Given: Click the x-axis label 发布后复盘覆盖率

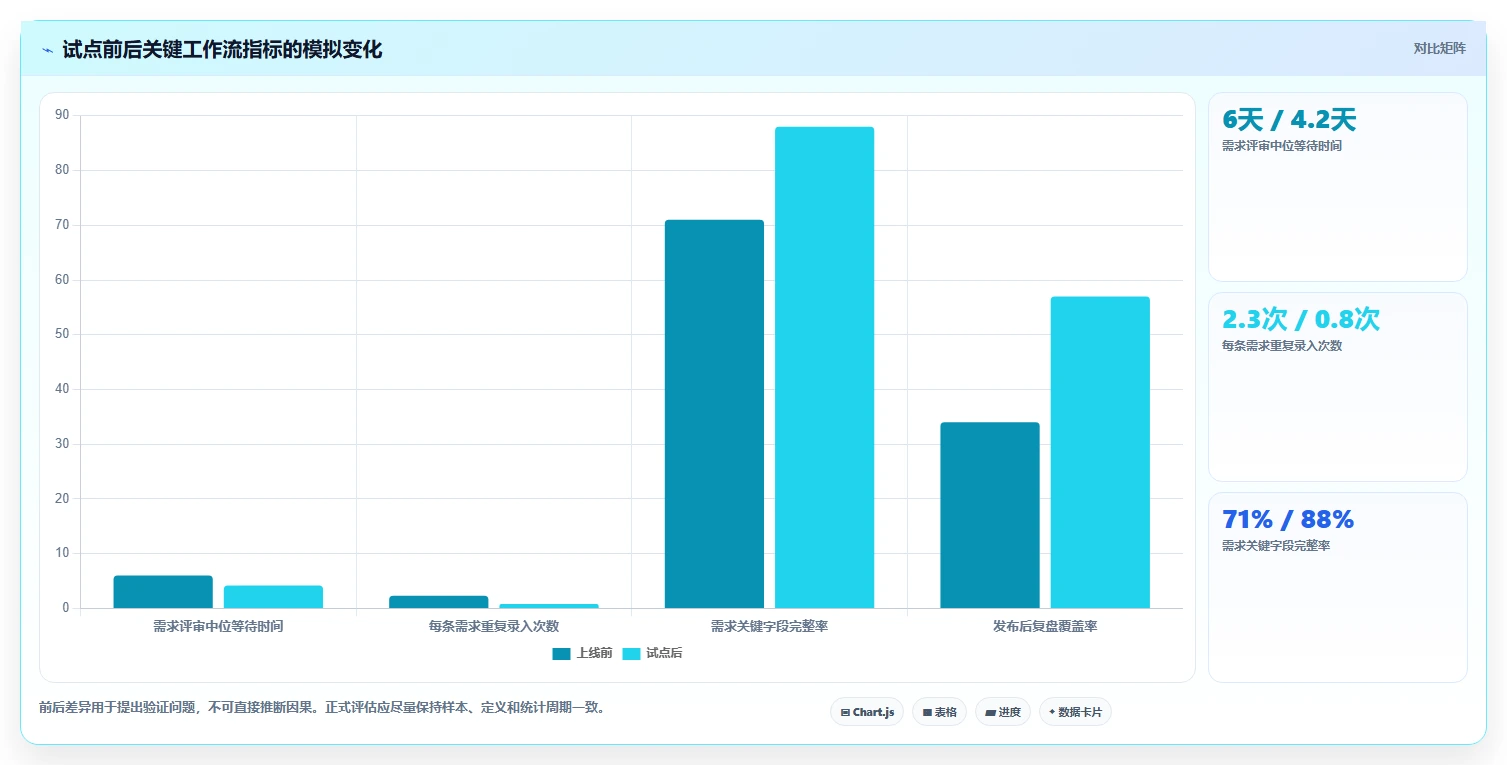Looking at the screenshot, I should [x=1045, y=627].
